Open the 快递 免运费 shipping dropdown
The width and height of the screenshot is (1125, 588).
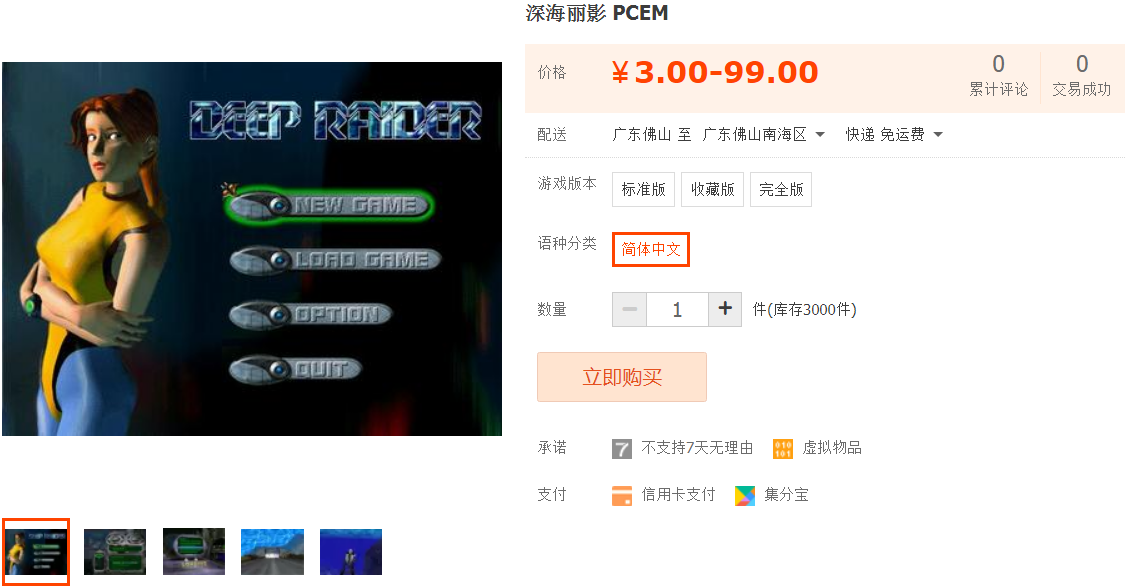(x=894, y=134)
